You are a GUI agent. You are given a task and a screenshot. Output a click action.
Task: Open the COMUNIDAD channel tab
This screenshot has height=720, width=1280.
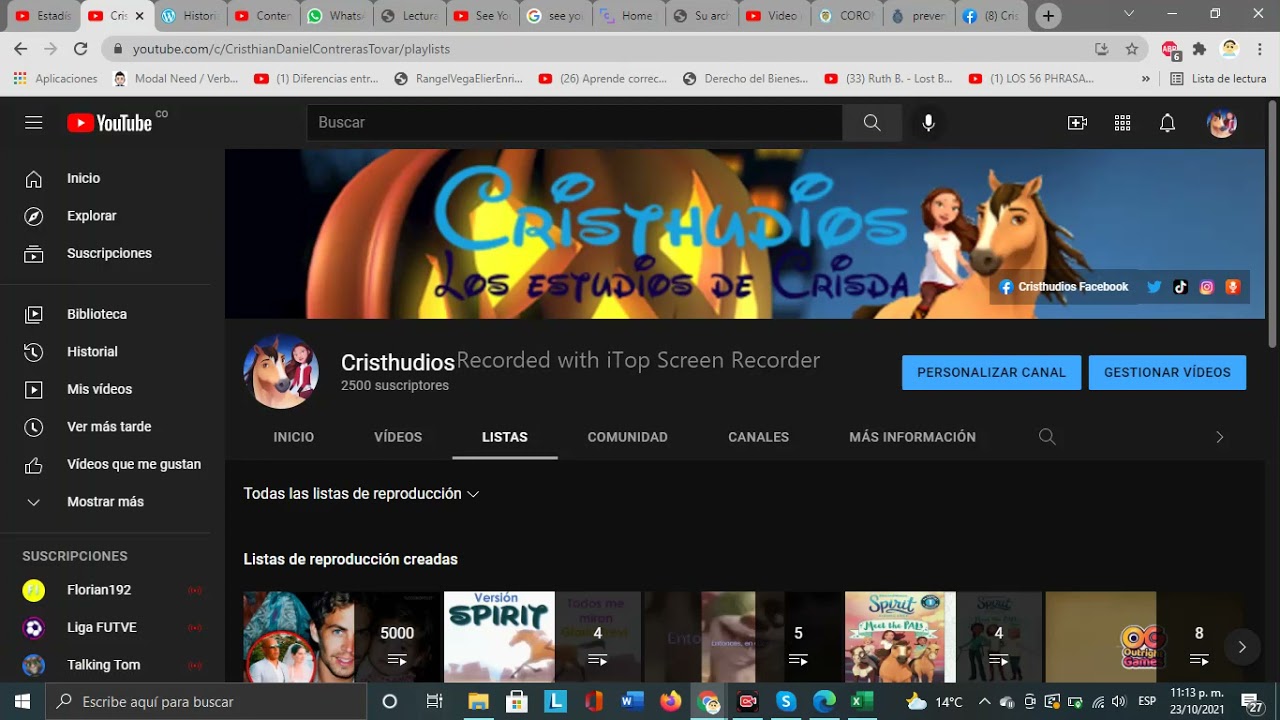click(x=628, y=437)
